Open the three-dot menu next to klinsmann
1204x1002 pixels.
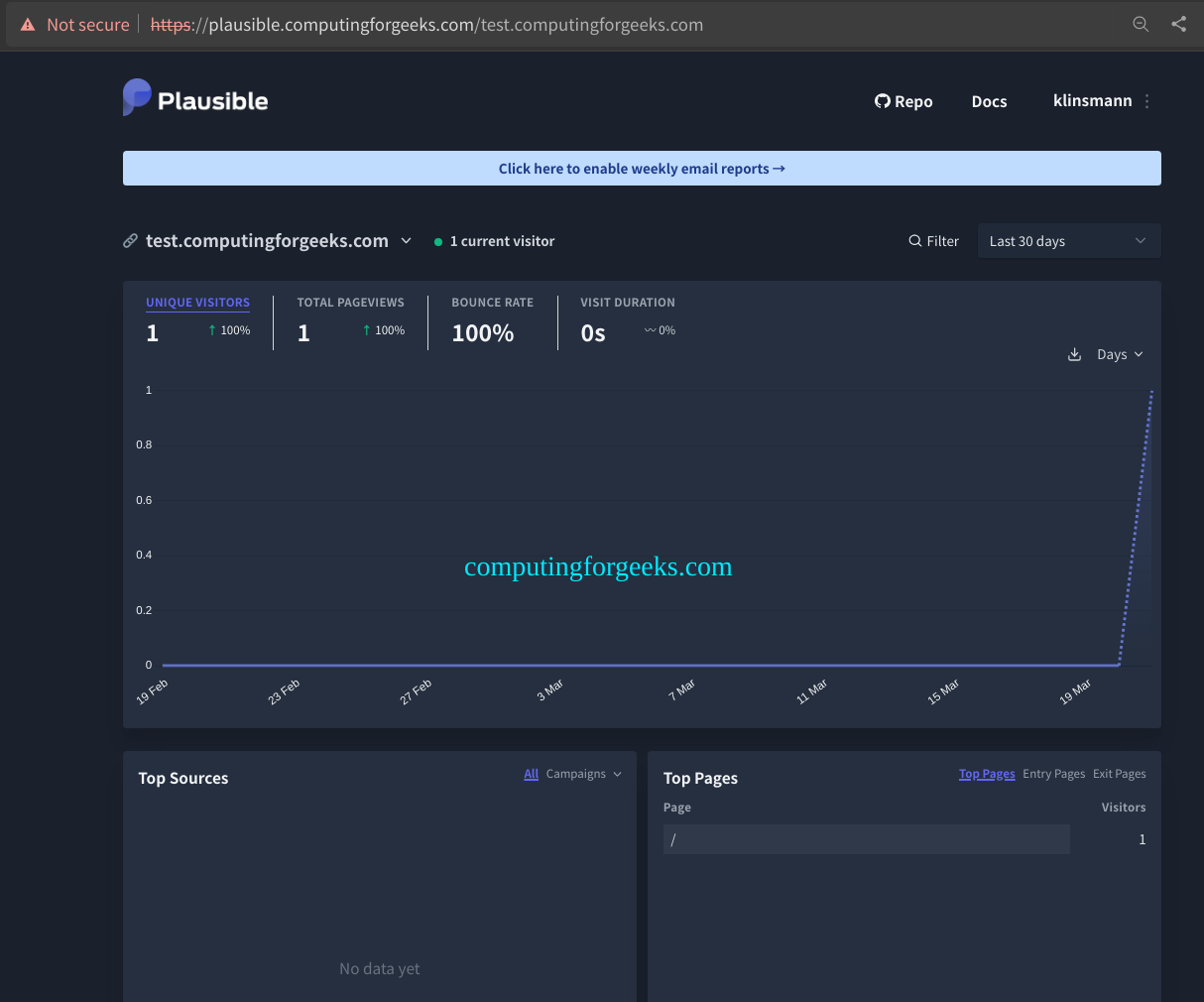pyautogui.click(x=1147, y=100)
